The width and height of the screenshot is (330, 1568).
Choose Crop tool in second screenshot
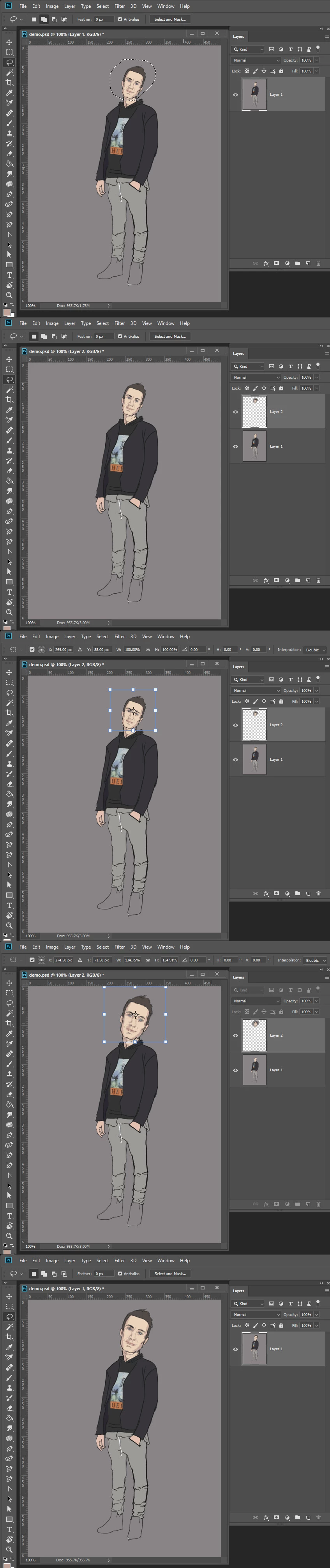[x=9, y=399]
